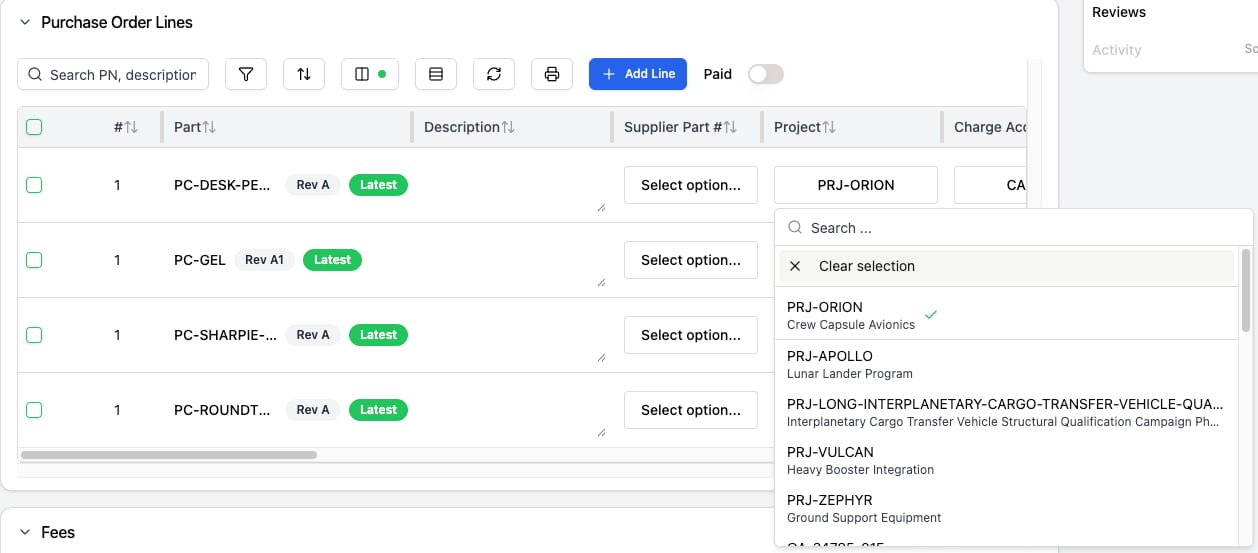Collapse the Purchase Order Lines section
The image size is (1258, 553).
click(x=25, y=22)
